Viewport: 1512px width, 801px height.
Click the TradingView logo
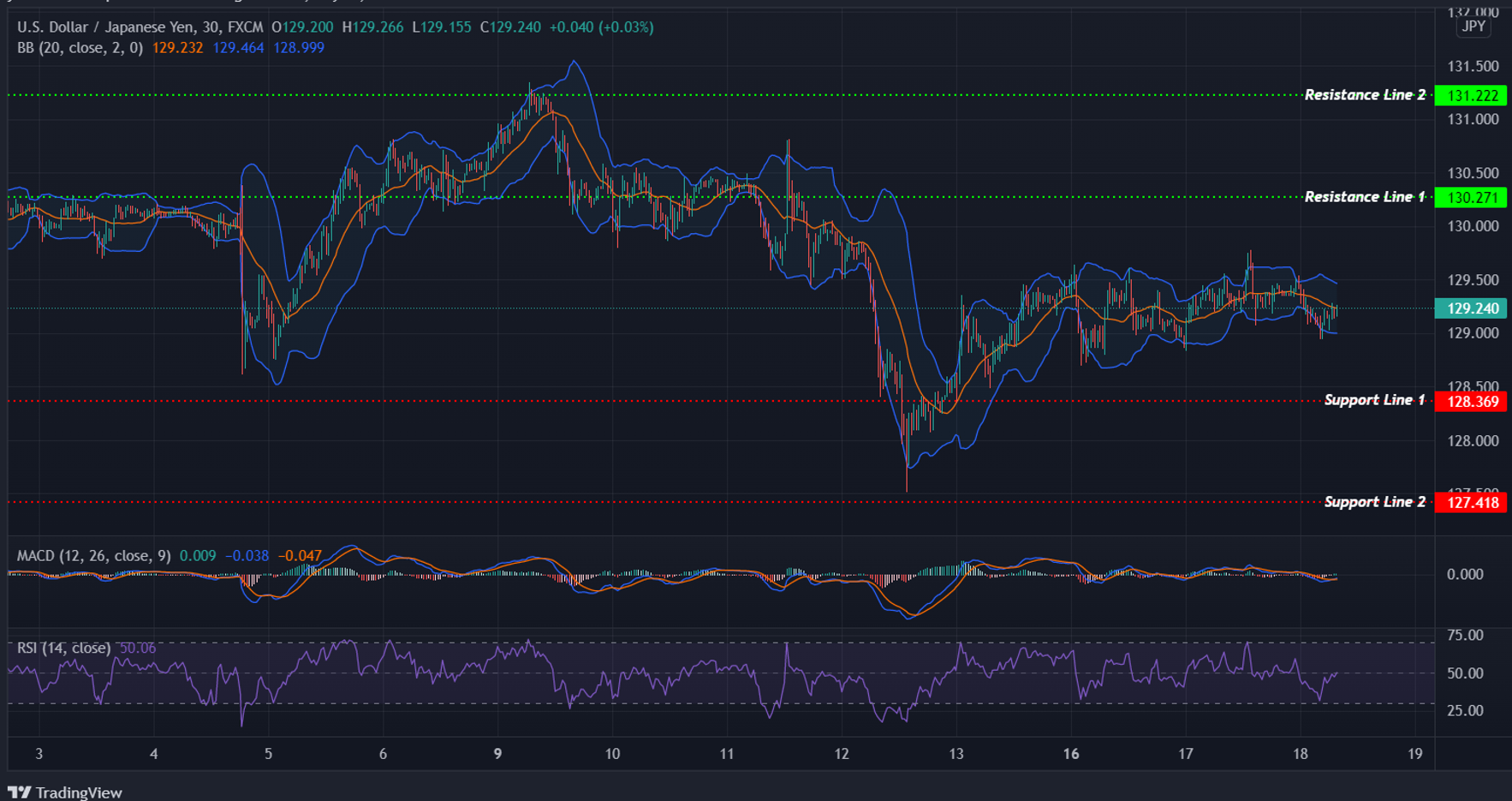(64, 792)
